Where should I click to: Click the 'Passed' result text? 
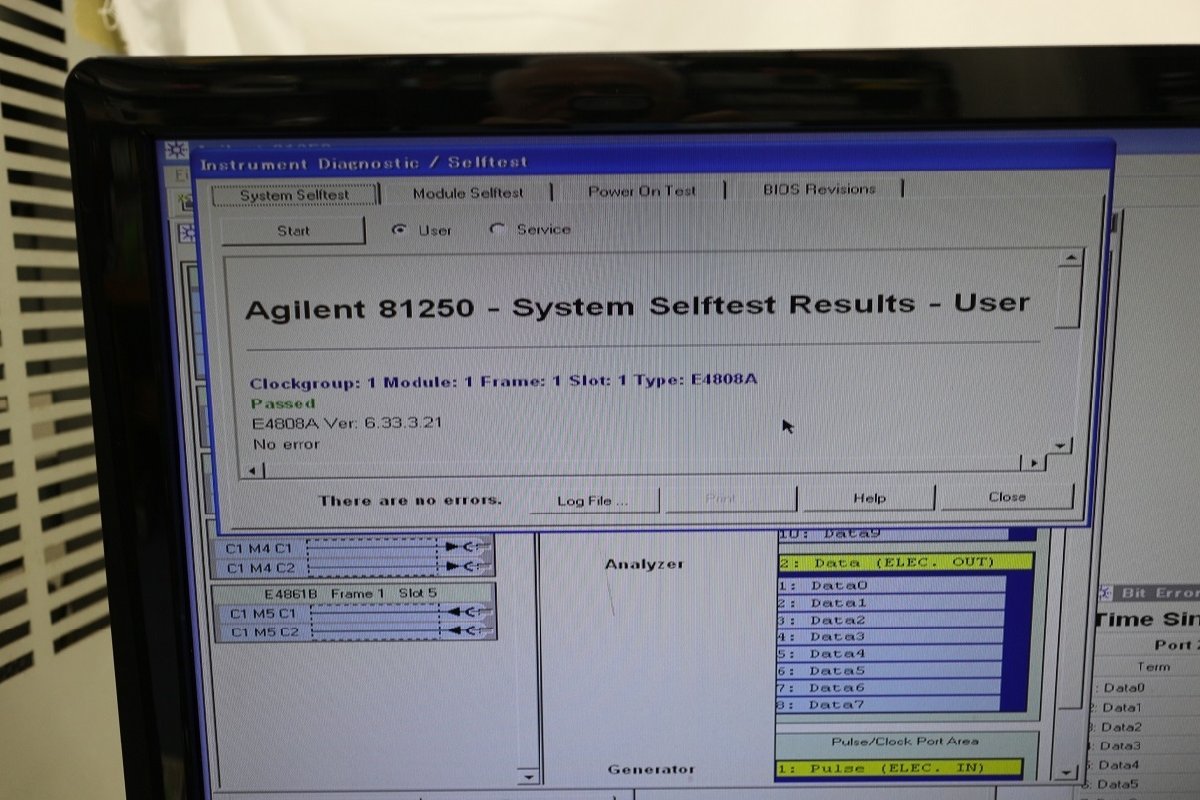coord(283,403)
